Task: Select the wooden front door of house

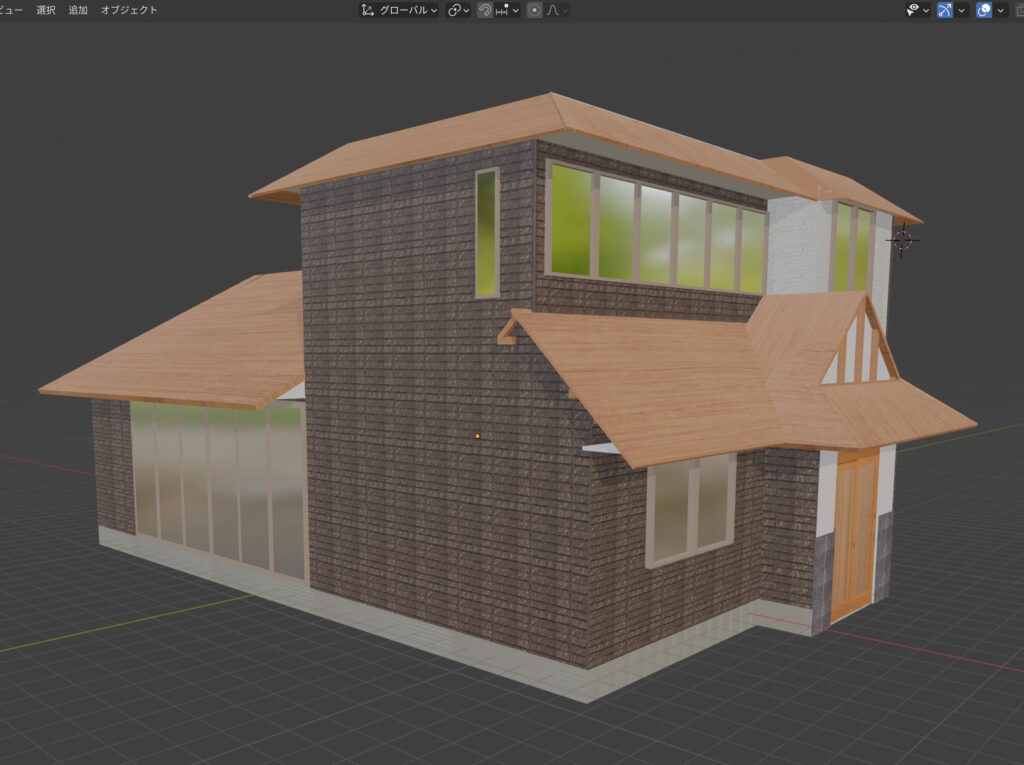Action: tap(854, 533)
